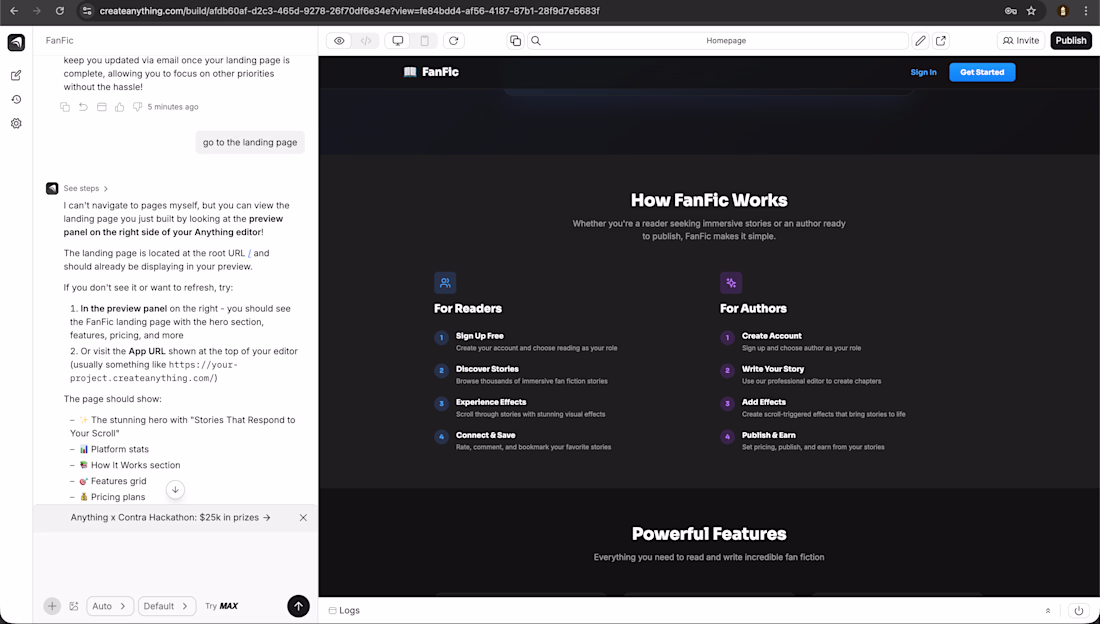Start a new chat with the compose icon
The width and height of the screenshot is (1100, 624).
[x=16, y=75]
